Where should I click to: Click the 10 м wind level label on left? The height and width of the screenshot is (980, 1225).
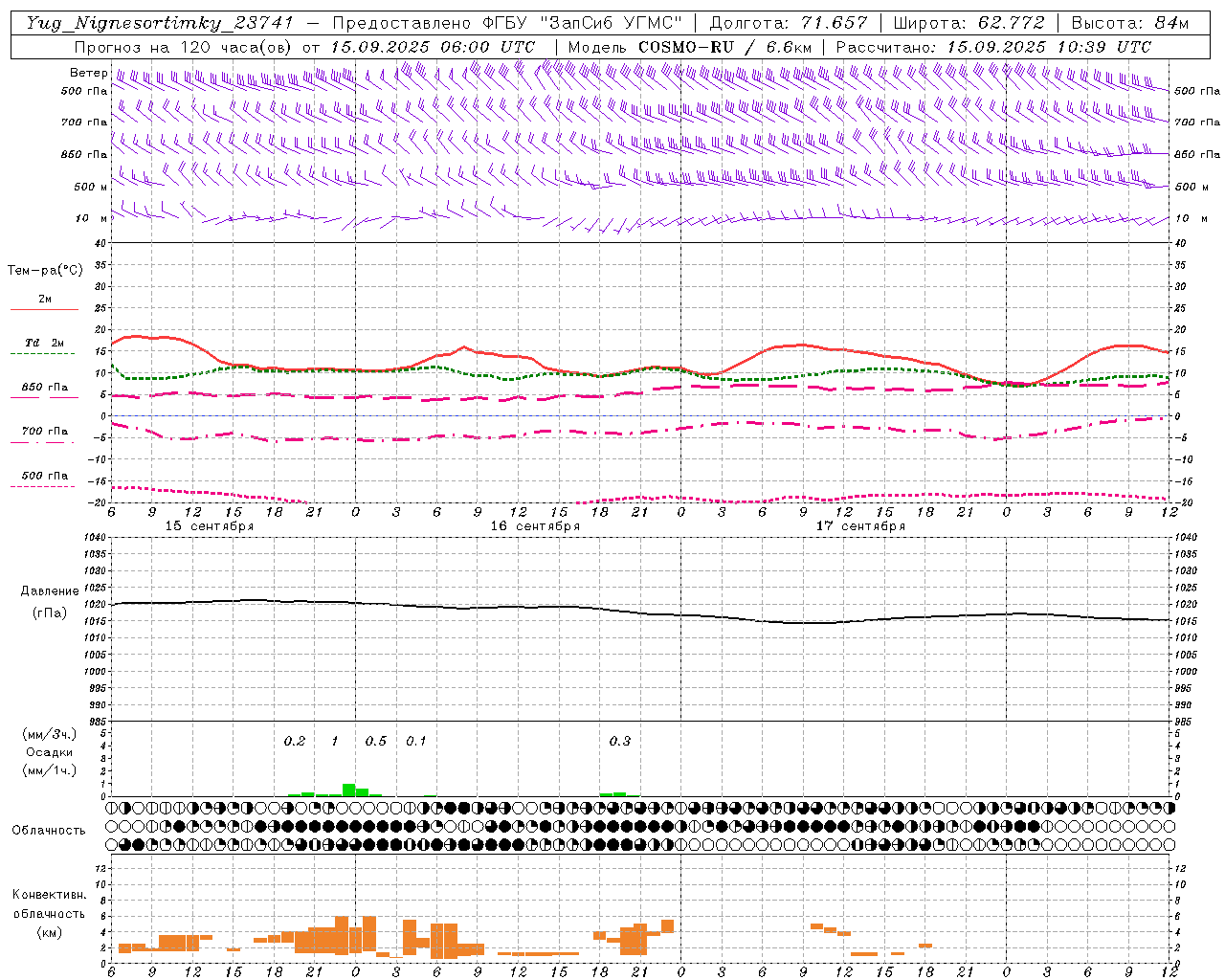coord(92,218)
